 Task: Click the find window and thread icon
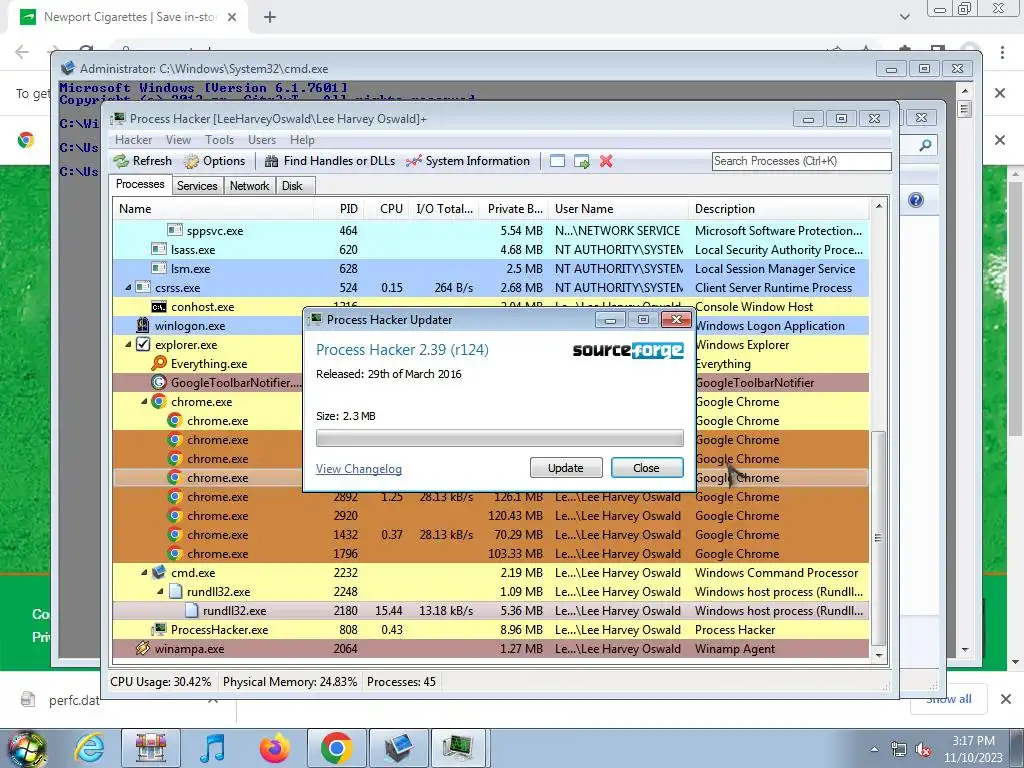pyautogui.click(x=581, y=161)
